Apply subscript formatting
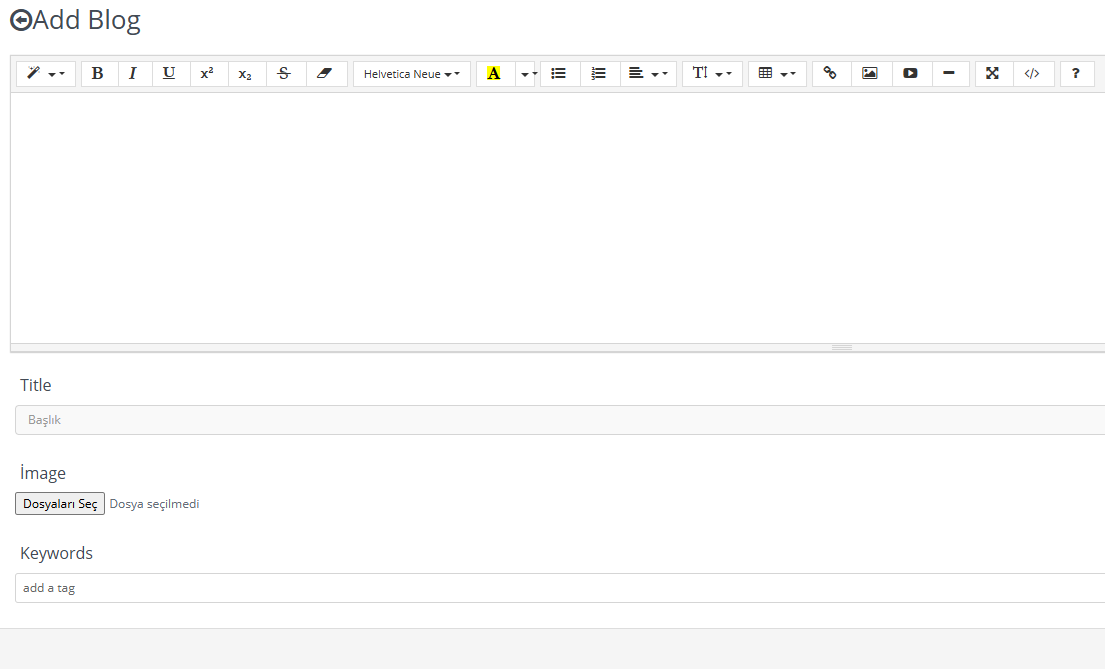Viewport: 1105px width, 669px height. point(245,74)
